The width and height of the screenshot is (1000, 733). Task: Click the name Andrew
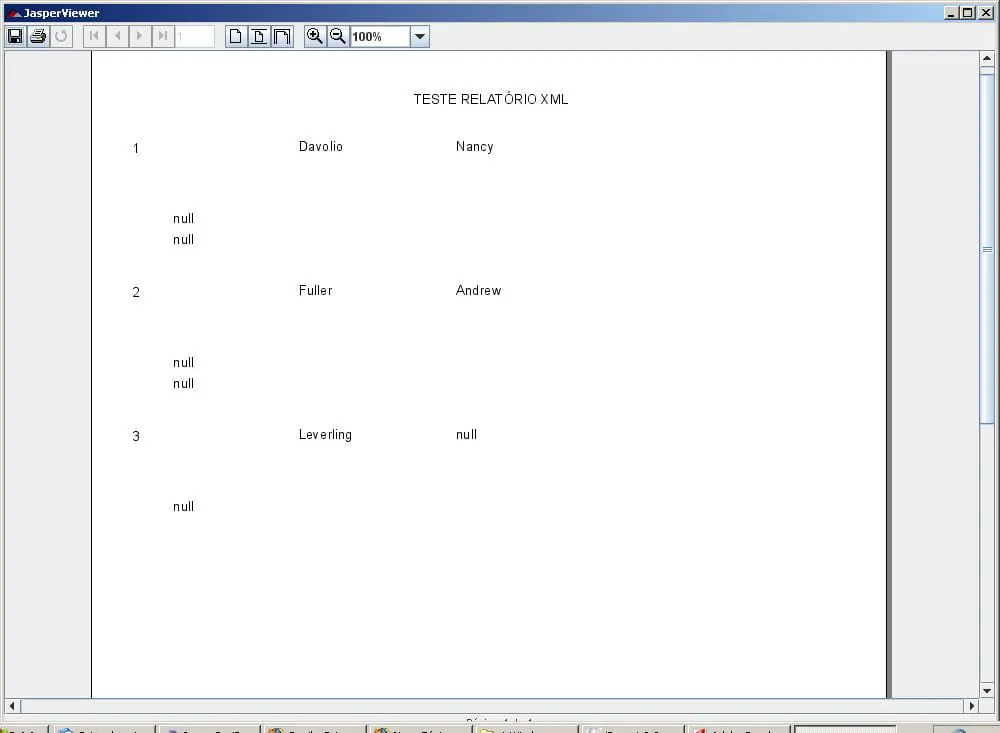tap(478, 290)
